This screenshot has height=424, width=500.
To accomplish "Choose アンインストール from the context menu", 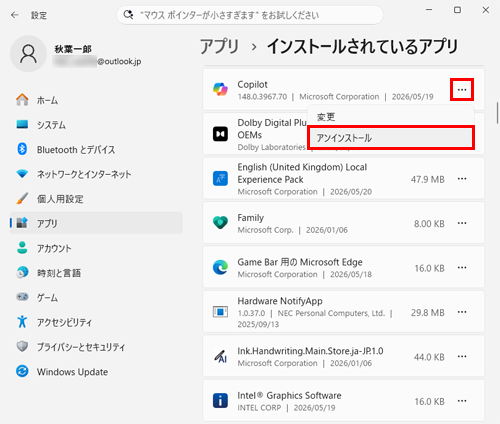I will pos(391,138).
